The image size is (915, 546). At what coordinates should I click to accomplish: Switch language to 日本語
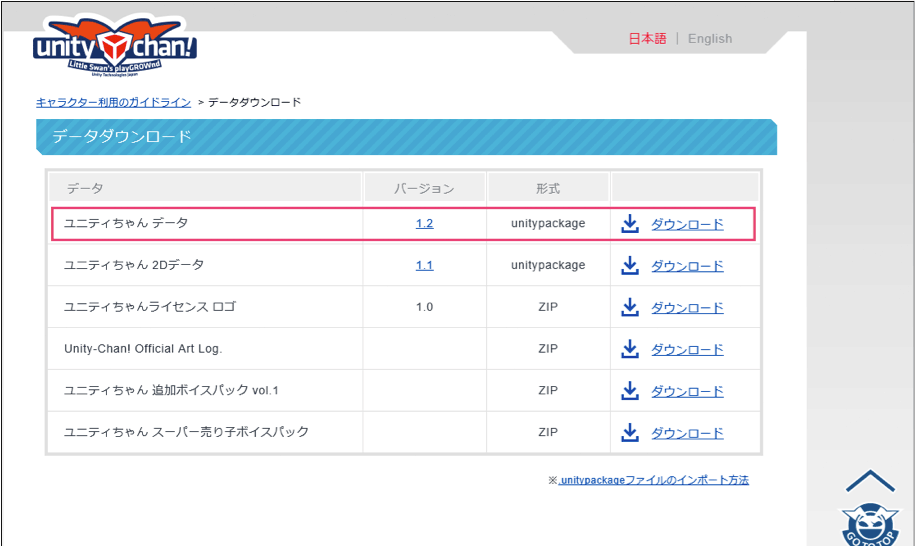point(647,38)
